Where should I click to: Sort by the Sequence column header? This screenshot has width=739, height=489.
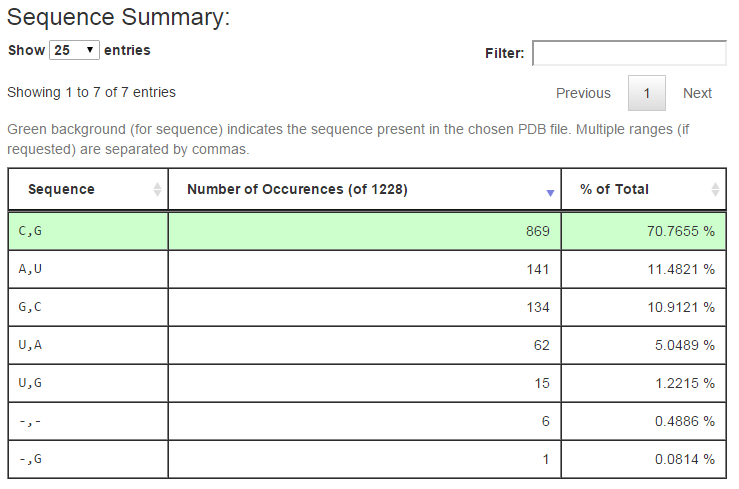click(x=62, y=189)
